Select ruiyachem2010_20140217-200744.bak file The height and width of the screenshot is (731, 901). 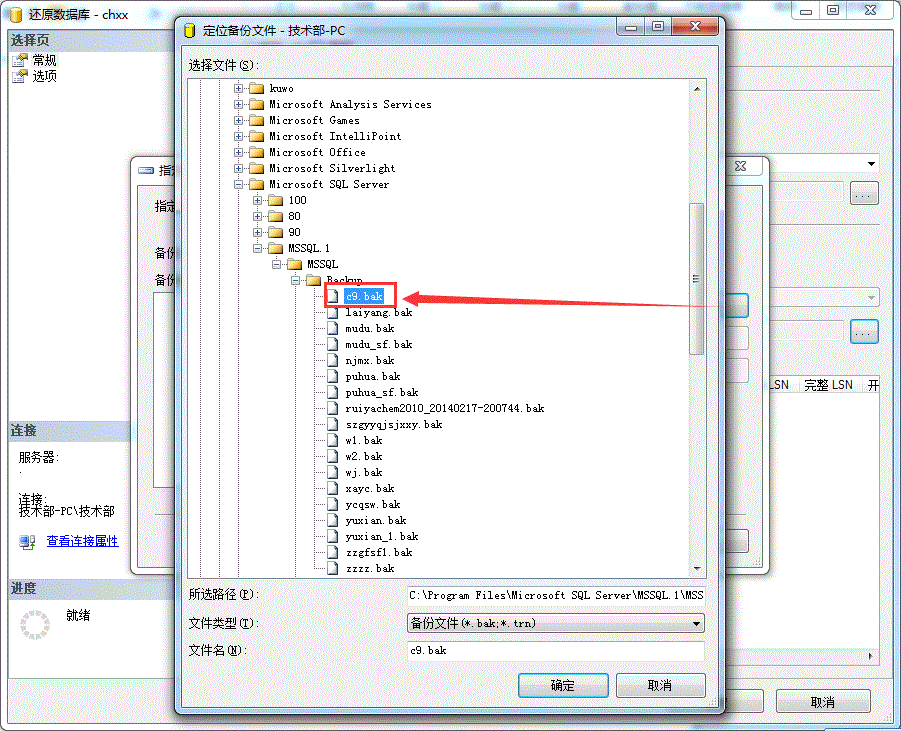coord(444,408)
